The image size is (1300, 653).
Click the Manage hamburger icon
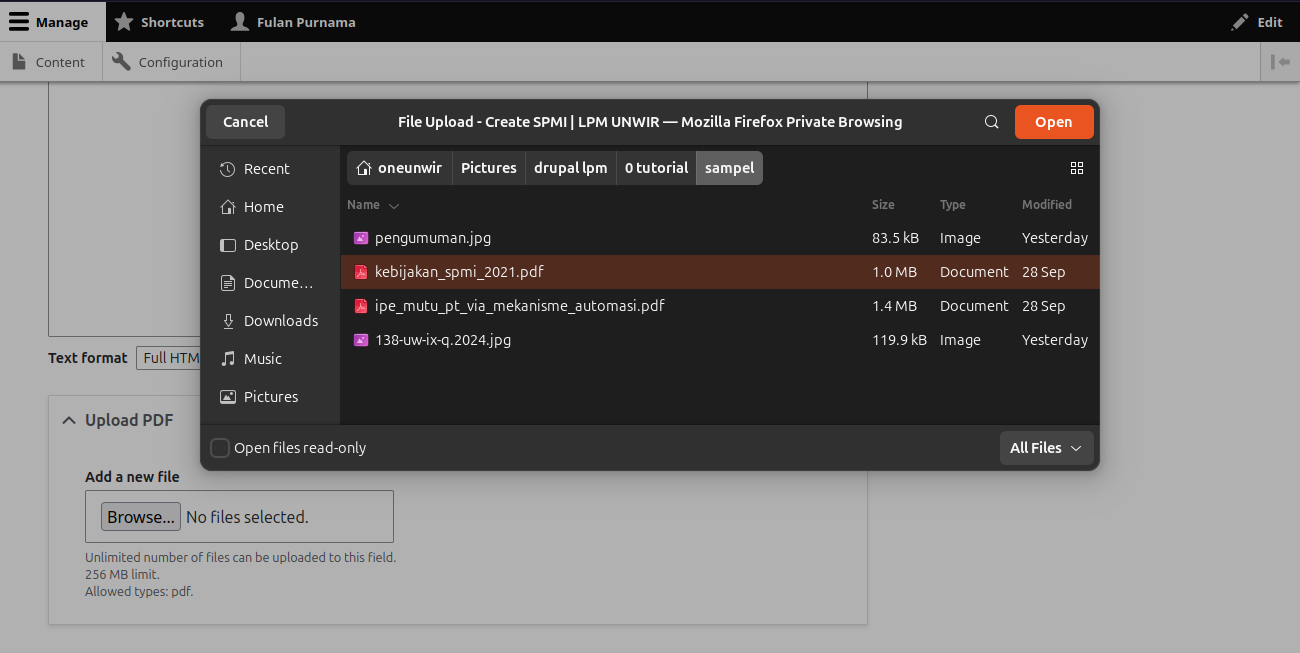point(19,21)
